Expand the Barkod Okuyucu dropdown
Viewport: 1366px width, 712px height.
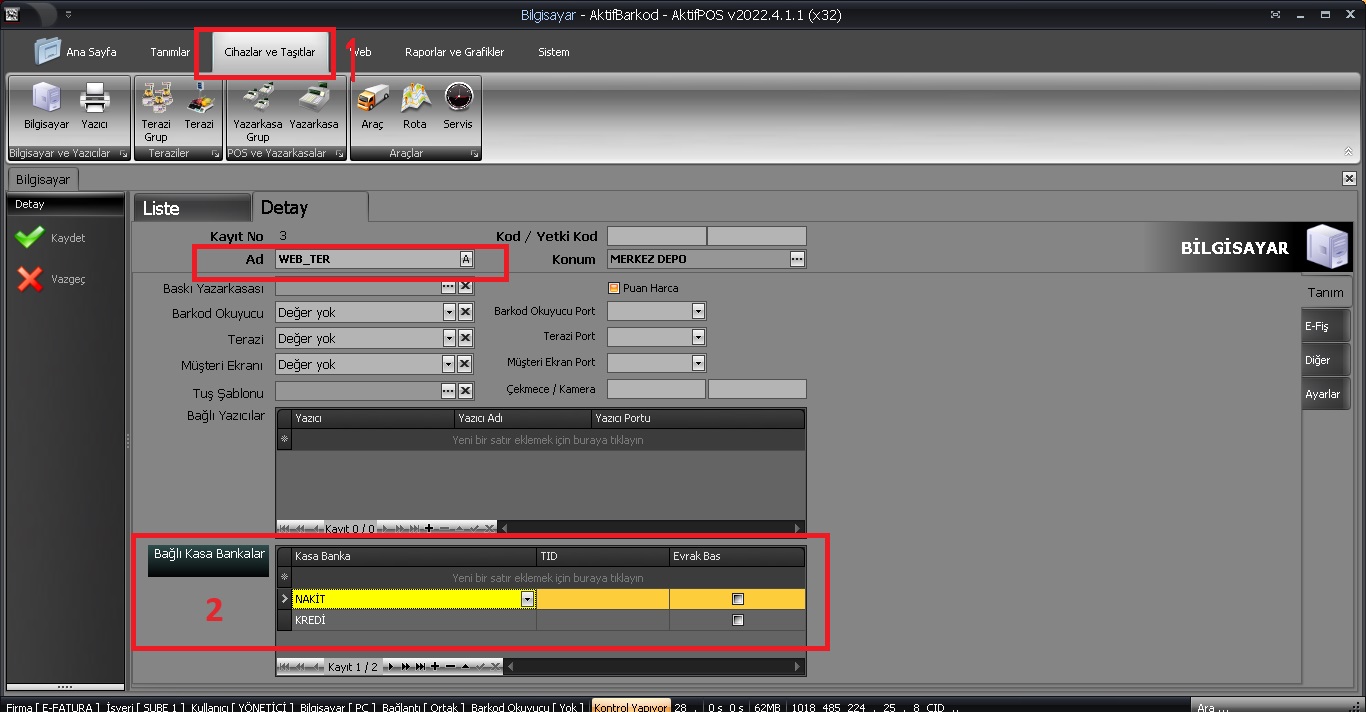point(449,313)
